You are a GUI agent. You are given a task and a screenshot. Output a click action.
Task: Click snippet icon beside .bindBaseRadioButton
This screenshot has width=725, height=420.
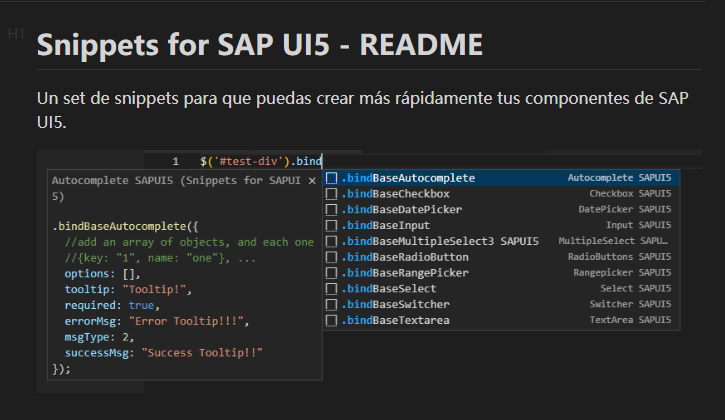[331, 257]
